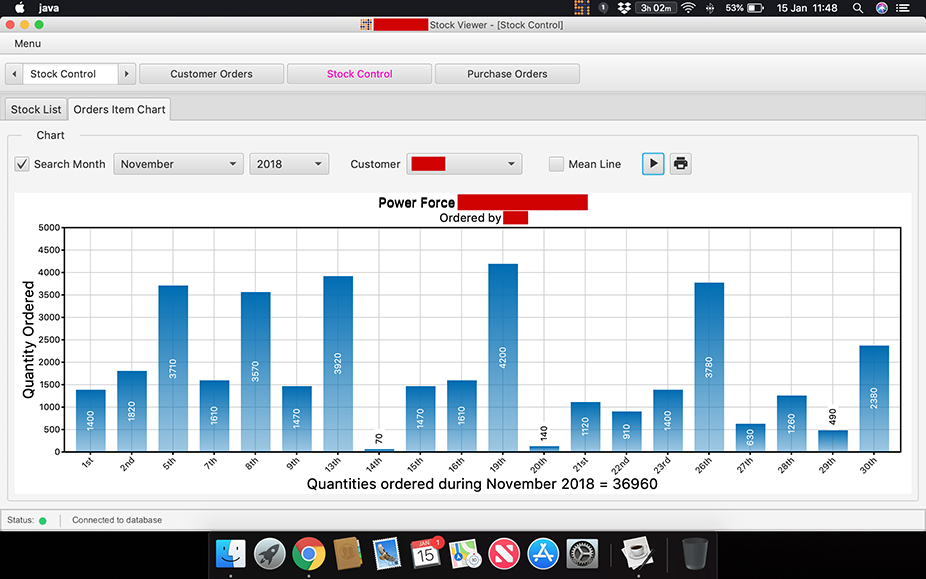Viewport: 926px width, 579px height.
Task: Open the Java coffee cup app in dock
Action: (x=638, y=554)
